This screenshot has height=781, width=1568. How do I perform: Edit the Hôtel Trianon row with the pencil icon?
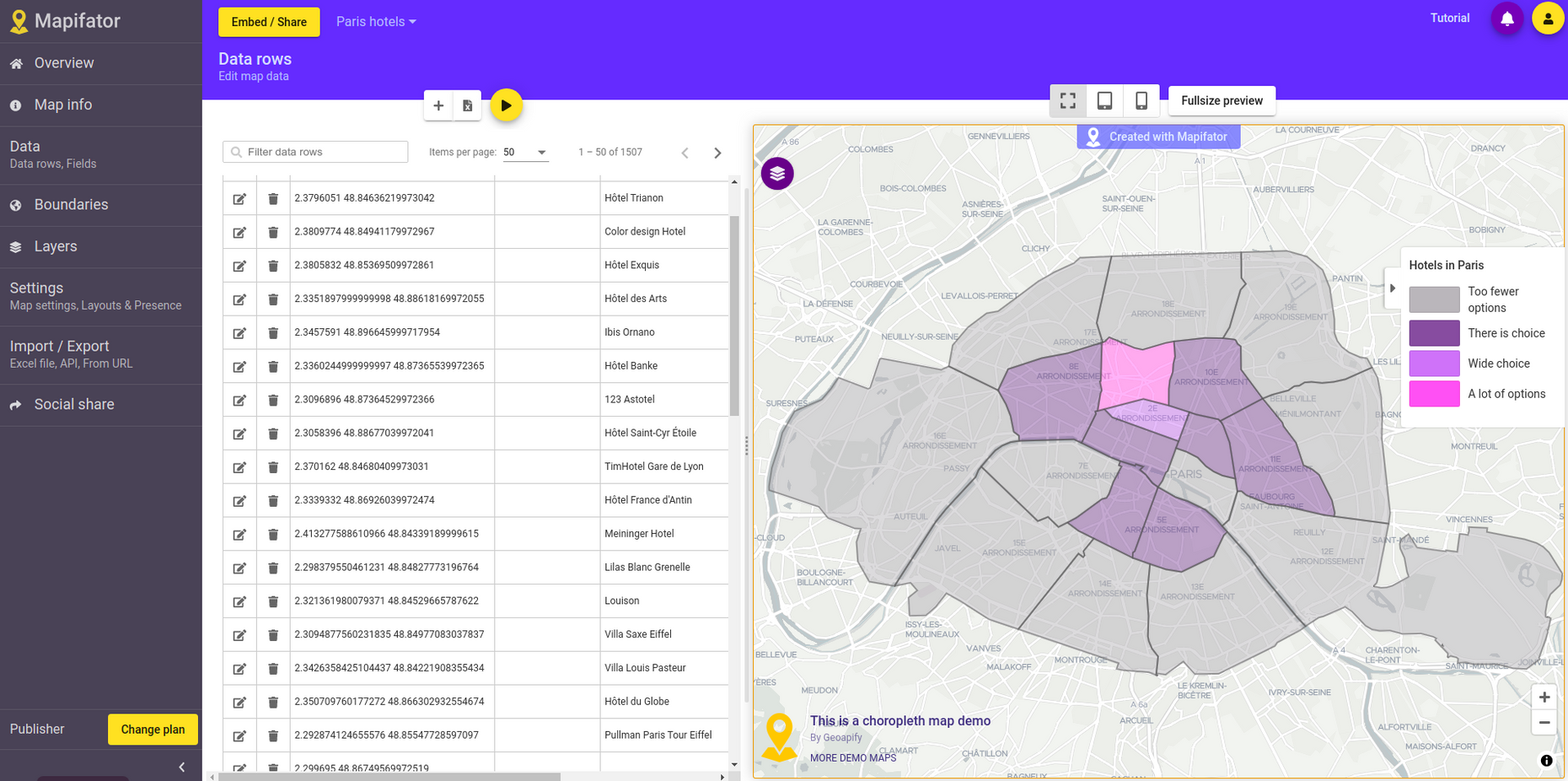point(239,197)
